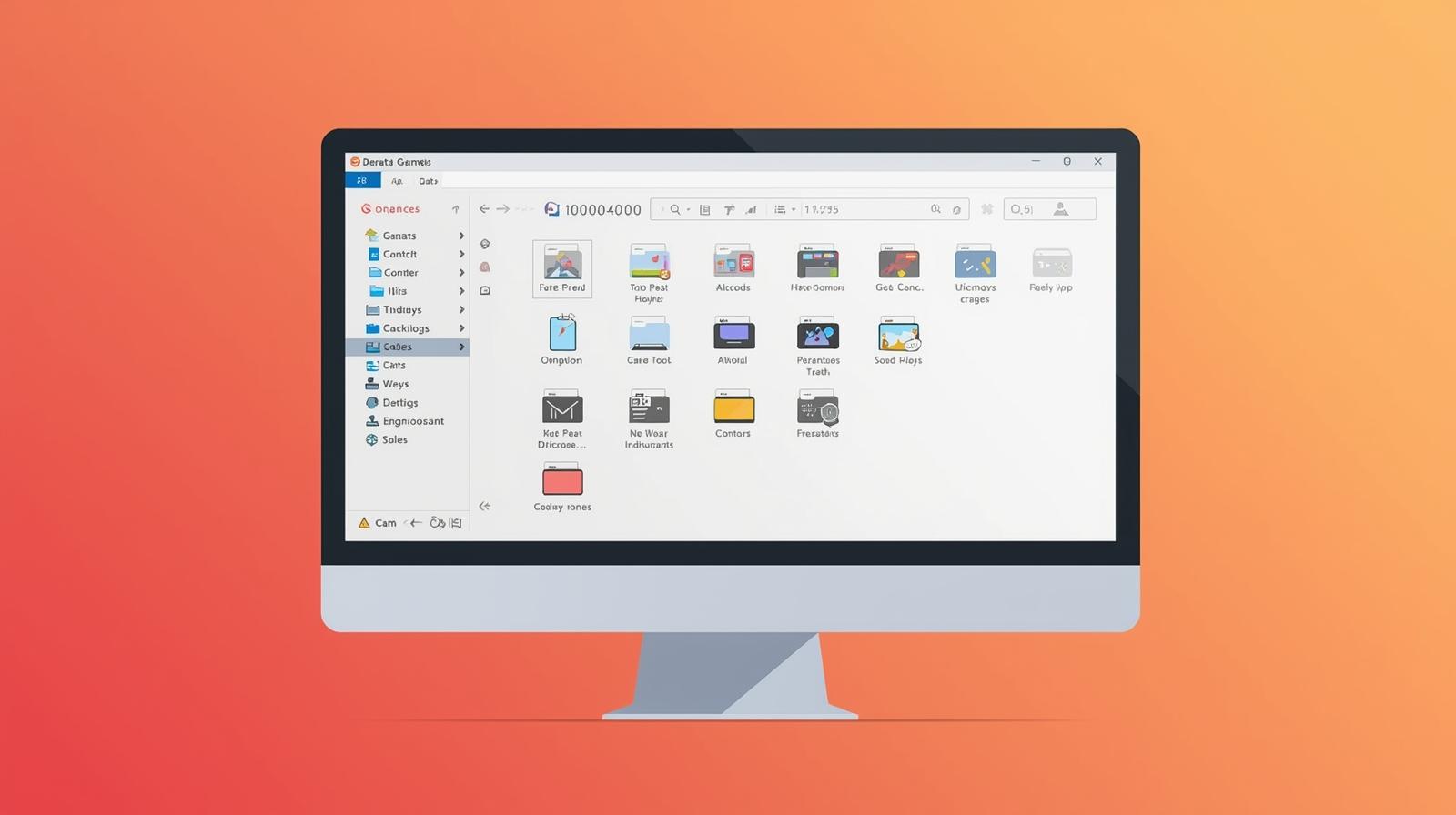1456x815 pixels.
Task: Expand the Cackilogs sidebar chevron
Action: pos(461,328)
